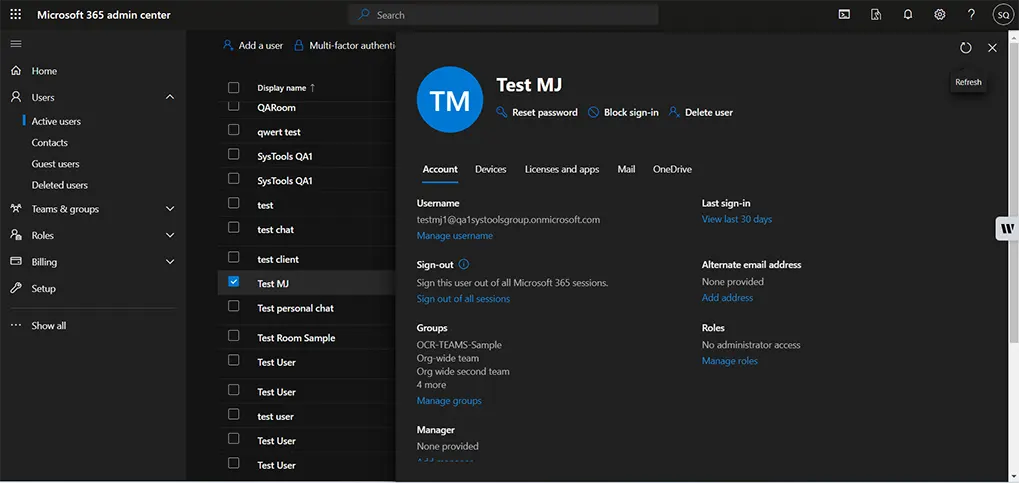
Task: Open Deleted users under Users
Action: coord(59,185)
